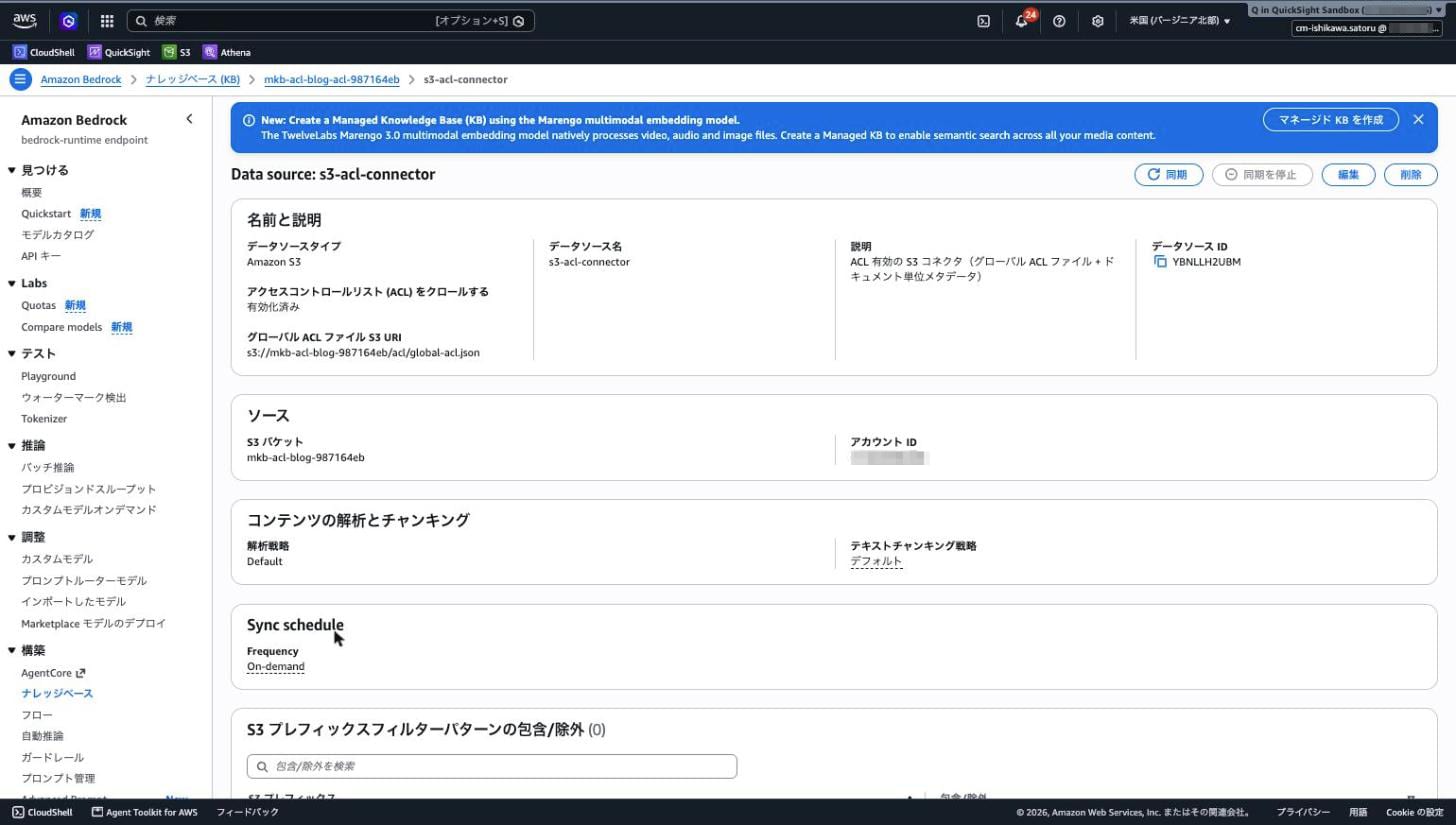Open API キー in sidebar
This screenshot has width=1456, height=825.
point(41,256)
